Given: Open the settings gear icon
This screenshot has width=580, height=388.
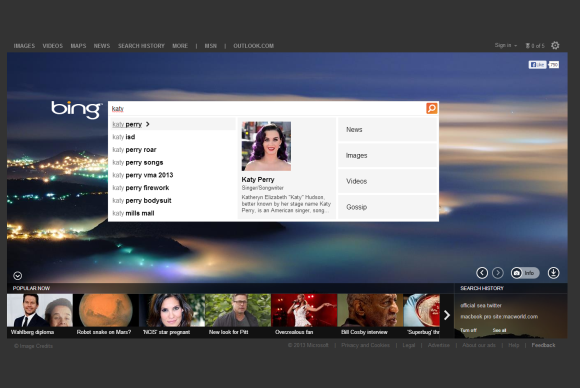Looking at the screenshot, I should coord(555,45).
